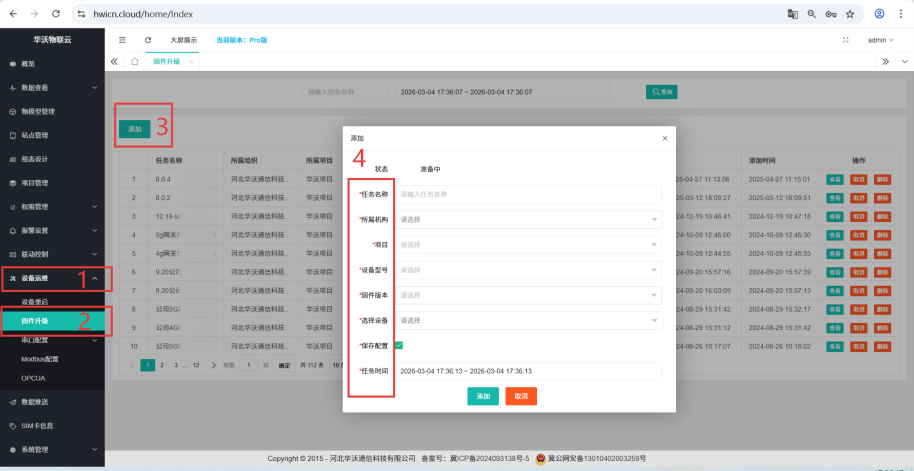The width and height of the screenshot is (914, 471).
Task: Click the browser translate page icon
Action: pos(792,14)
